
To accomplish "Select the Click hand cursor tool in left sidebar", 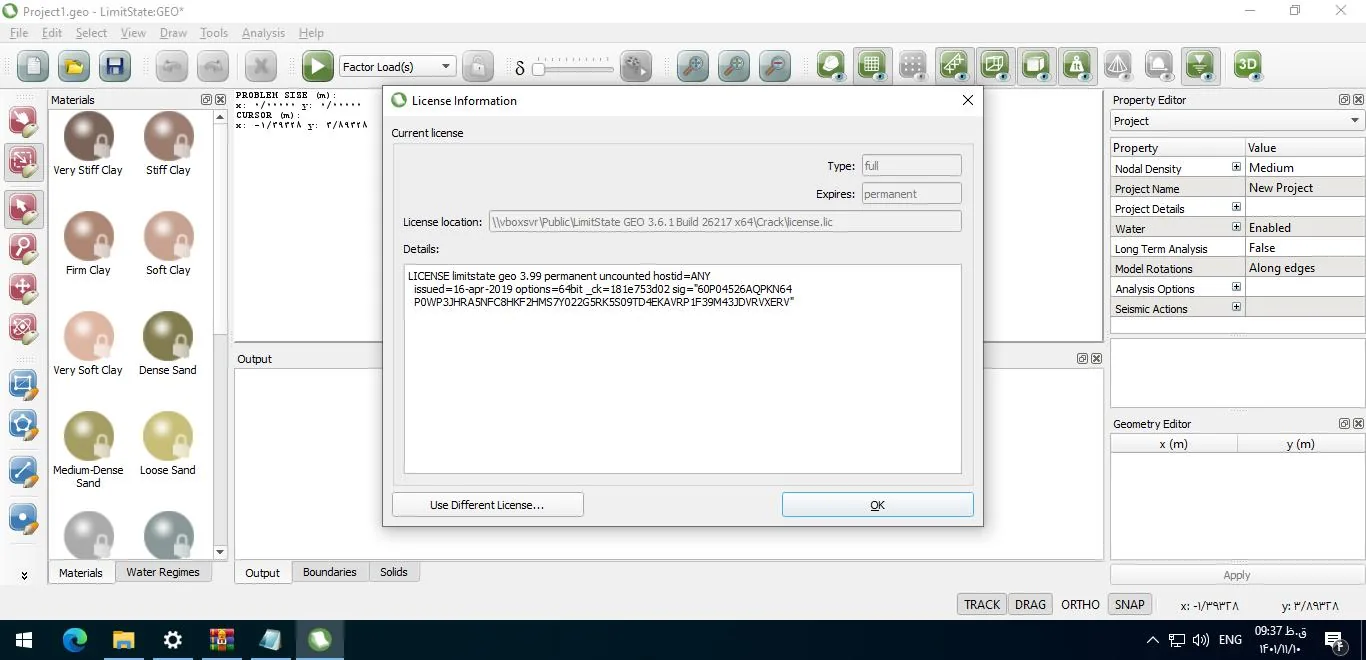I will point(23,121).
